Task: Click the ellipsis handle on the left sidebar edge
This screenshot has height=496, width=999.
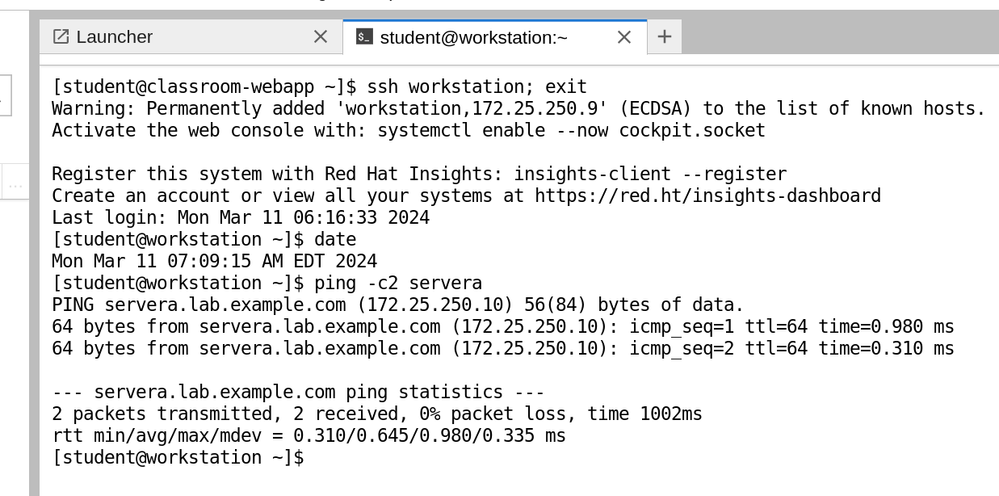Action: pos(16,184)
